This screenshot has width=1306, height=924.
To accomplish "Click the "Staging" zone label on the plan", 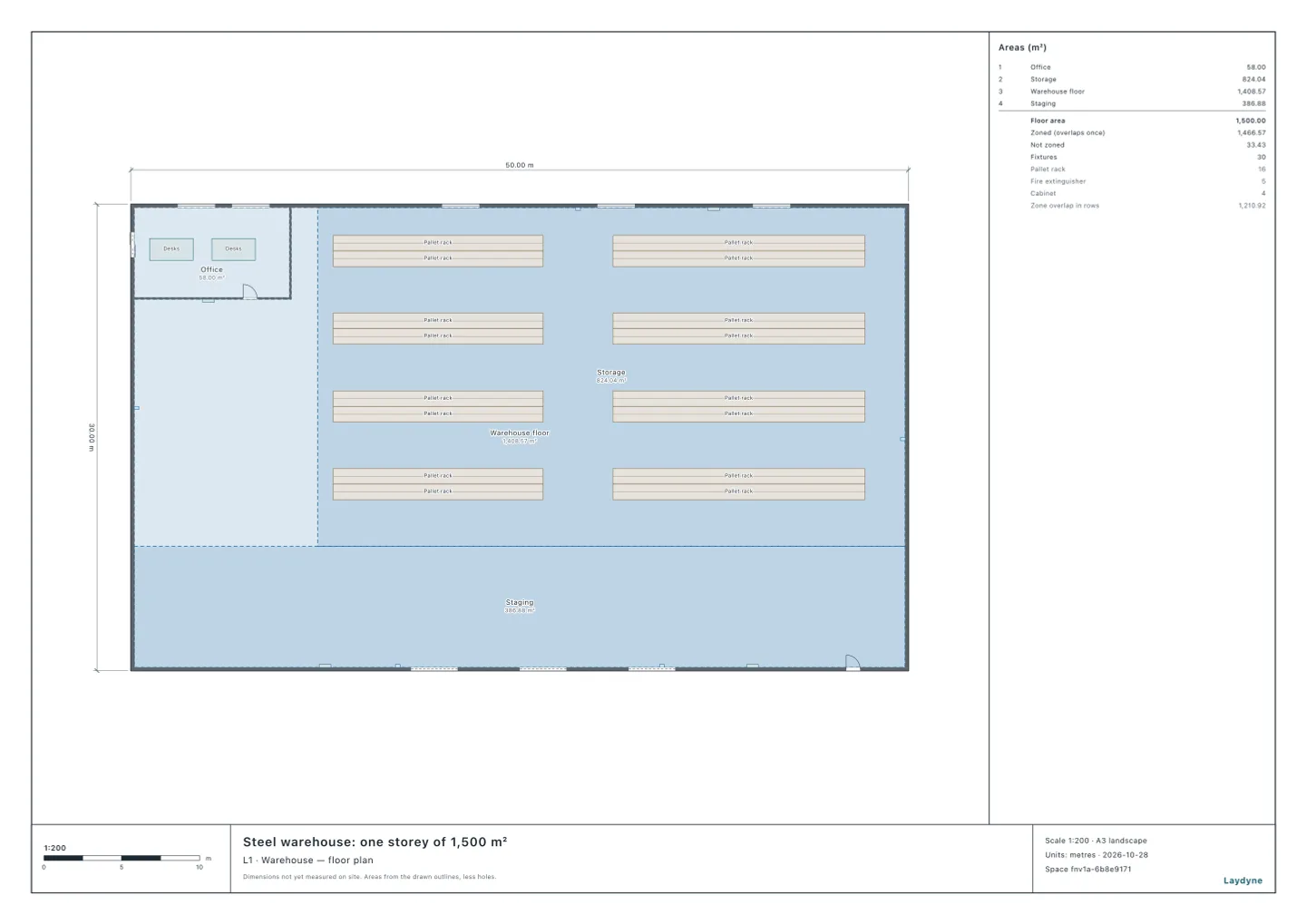I will coord(520,602).
